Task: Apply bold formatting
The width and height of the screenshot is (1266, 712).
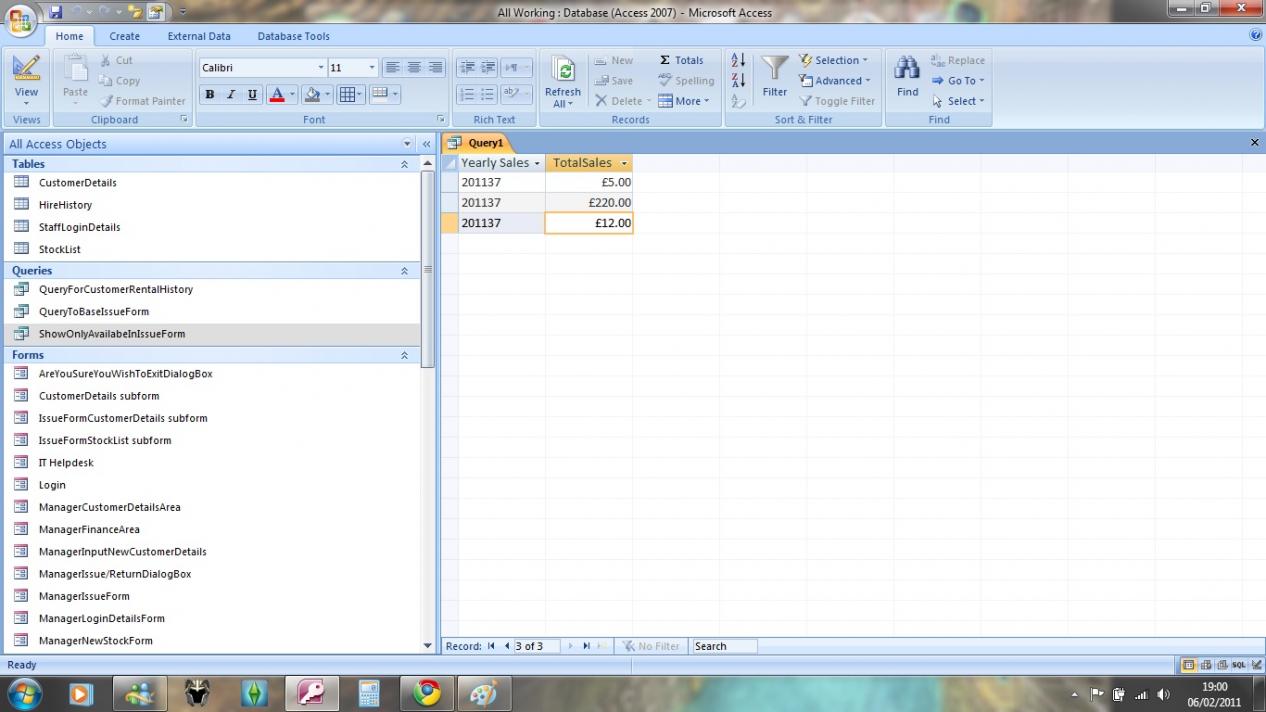Action: [209, 95]
